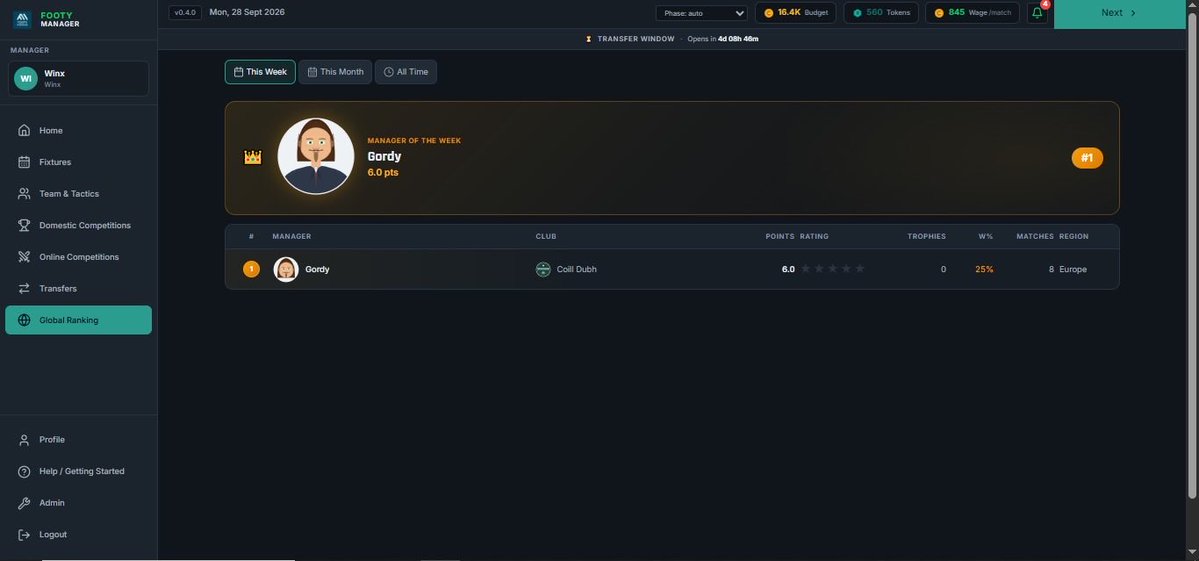
Task: Click the Next button
Action: coord(1119,13)
